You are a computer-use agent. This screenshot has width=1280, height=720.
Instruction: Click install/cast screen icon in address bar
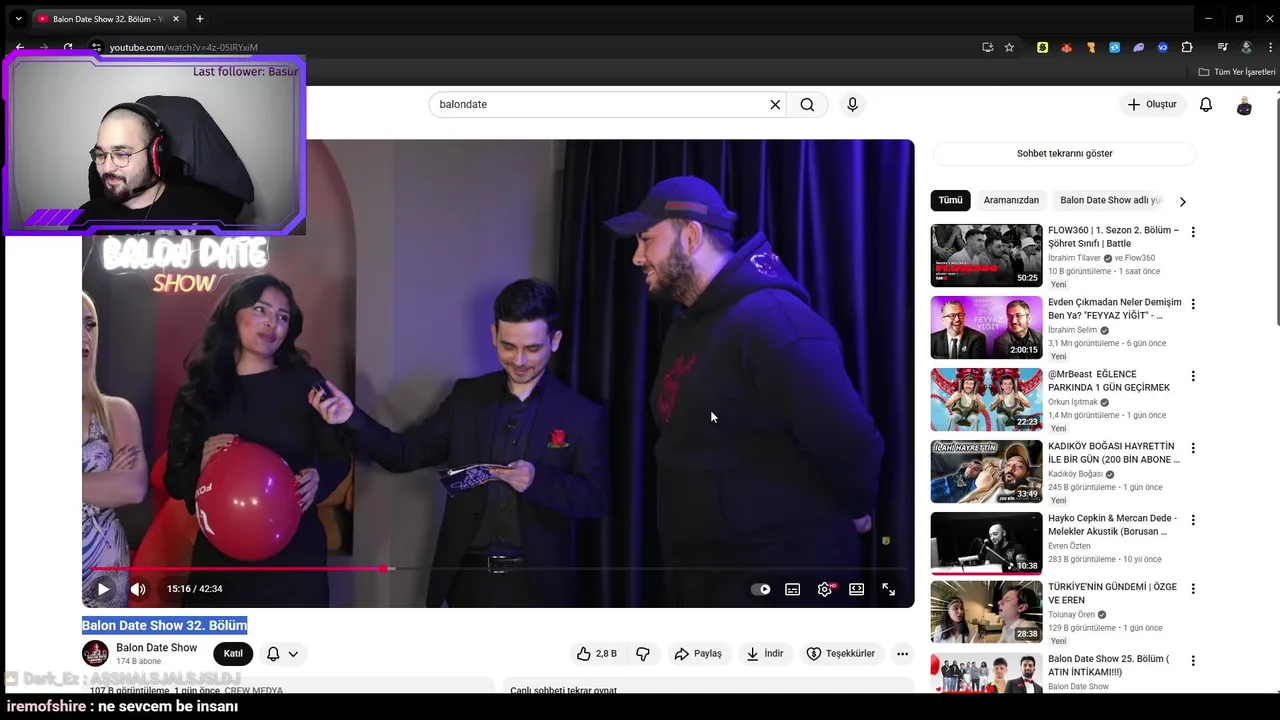tap(987, 47)
